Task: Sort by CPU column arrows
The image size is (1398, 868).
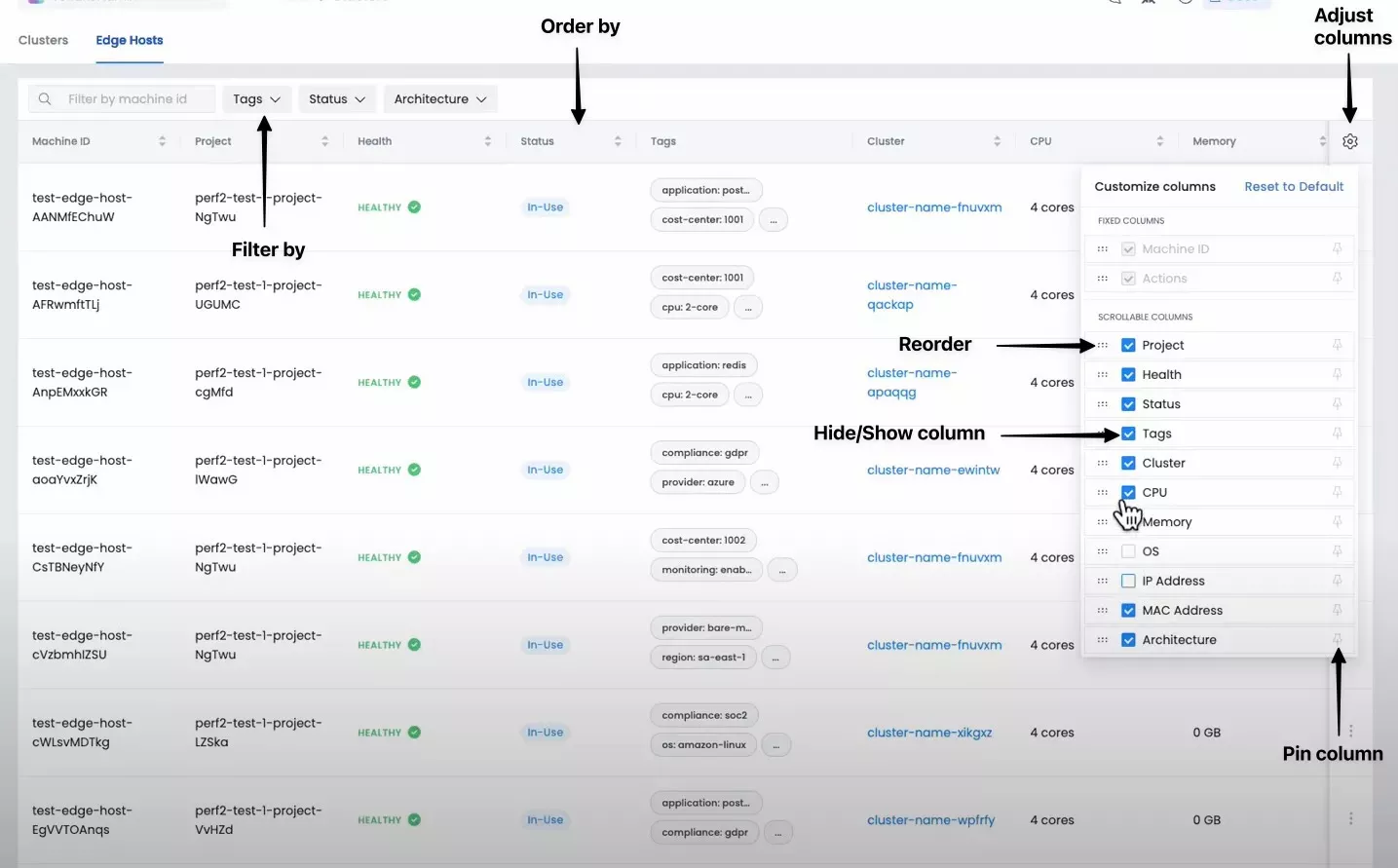Action: point(1159,141)
